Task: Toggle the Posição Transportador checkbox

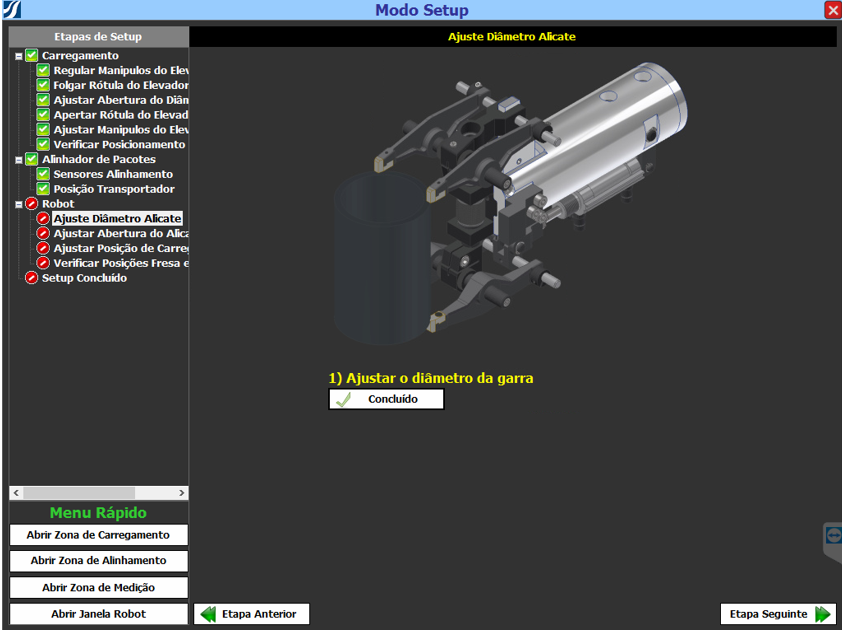Action: (43, 189)
